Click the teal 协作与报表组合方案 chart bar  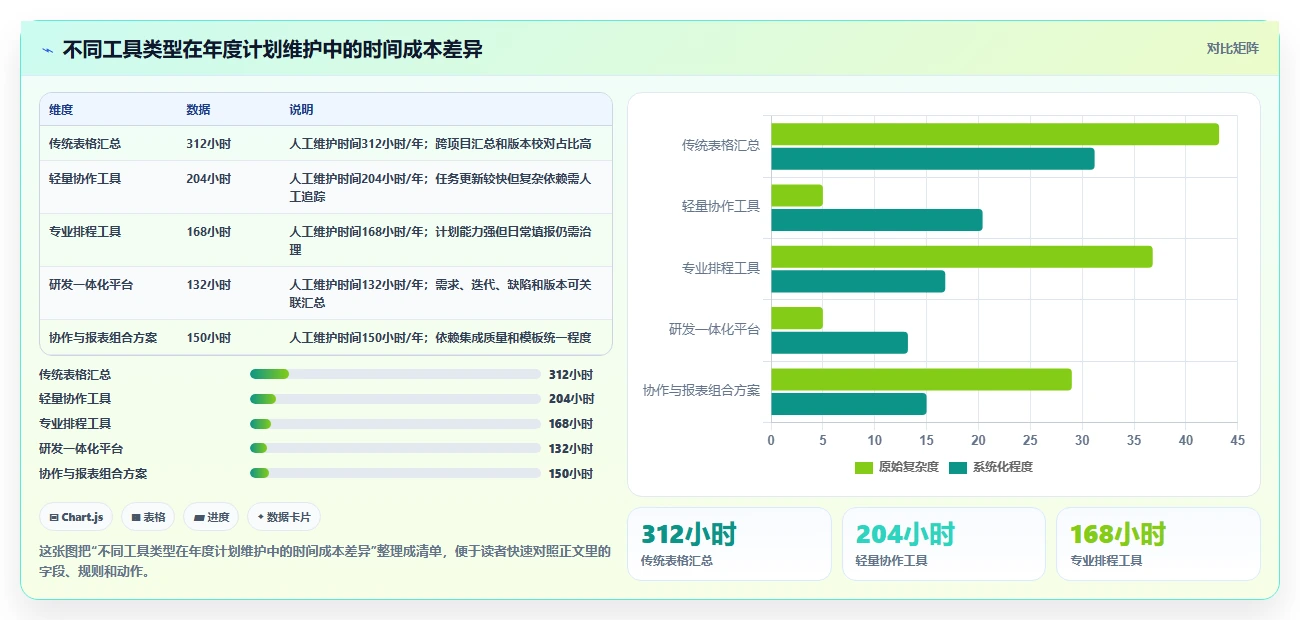coord(849,404)
